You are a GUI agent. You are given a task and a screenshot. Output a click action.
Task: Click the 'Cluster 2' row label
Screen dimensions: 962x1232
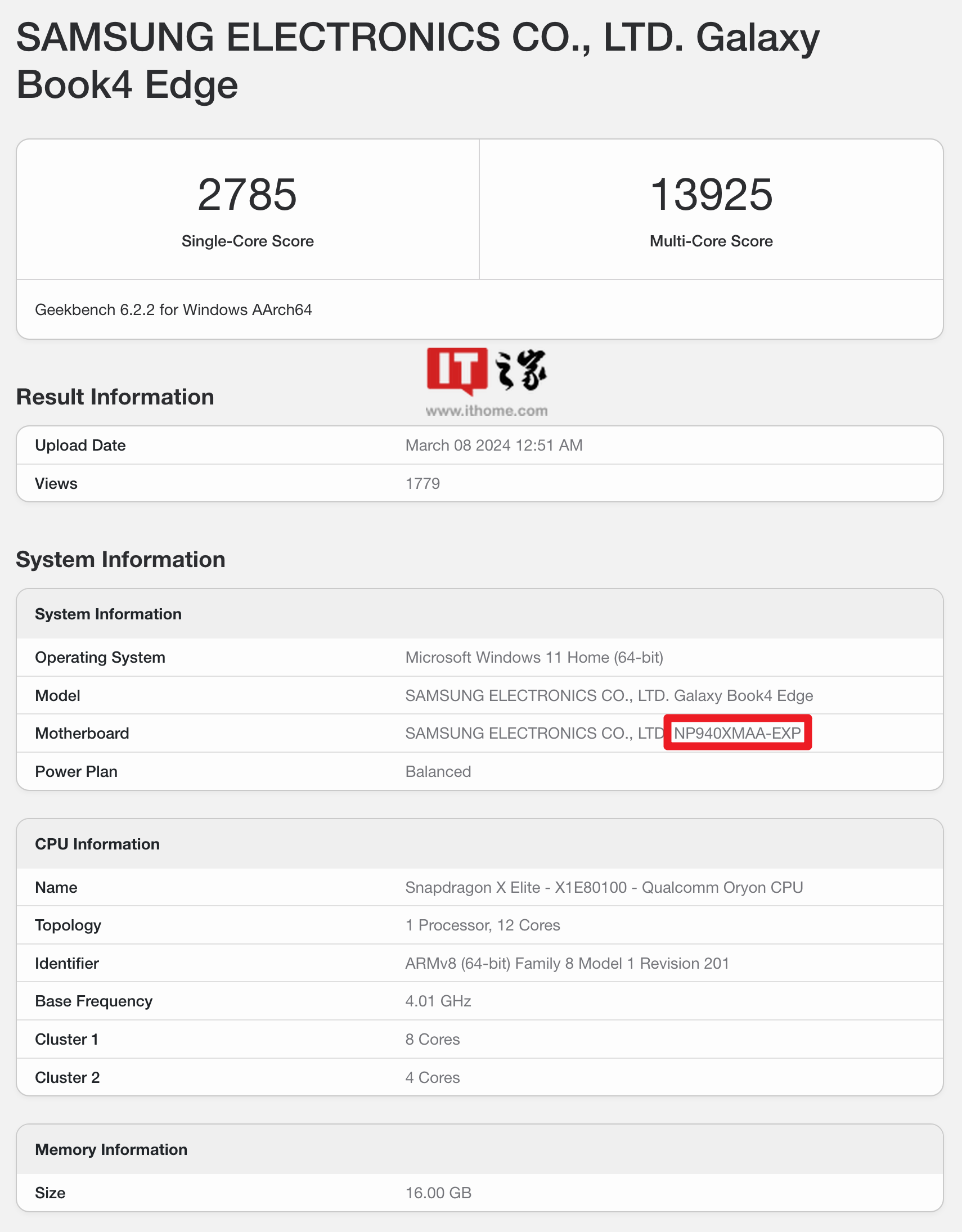(67, 1078)
